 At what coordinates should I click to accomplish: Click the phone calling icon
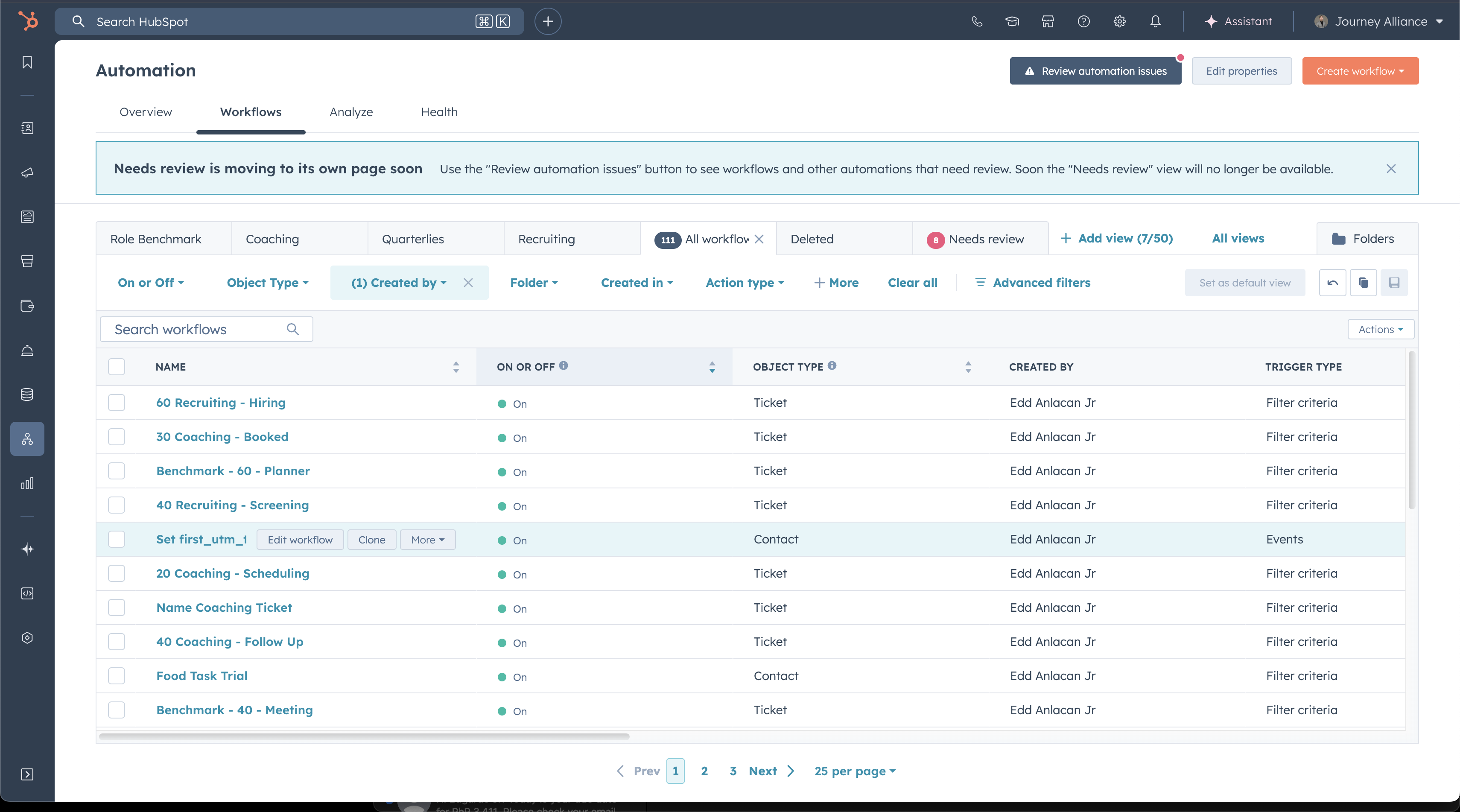pyautogui.click(x=977, y=21)
